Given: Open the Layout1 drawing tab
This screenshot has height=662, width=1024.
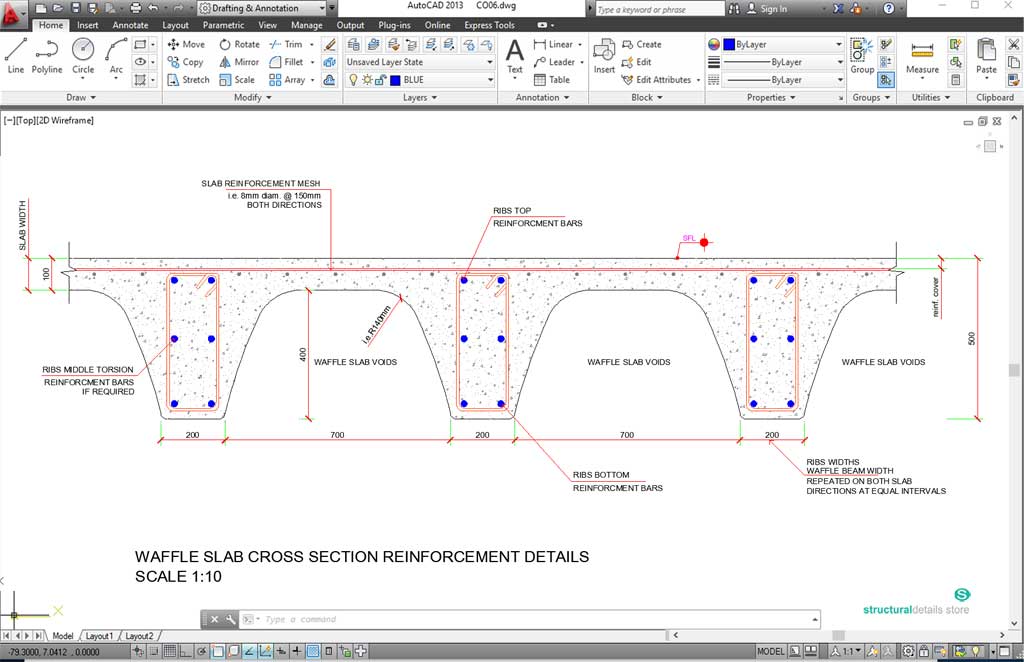Looking at the screenshot, I should [x=99, y=636].
